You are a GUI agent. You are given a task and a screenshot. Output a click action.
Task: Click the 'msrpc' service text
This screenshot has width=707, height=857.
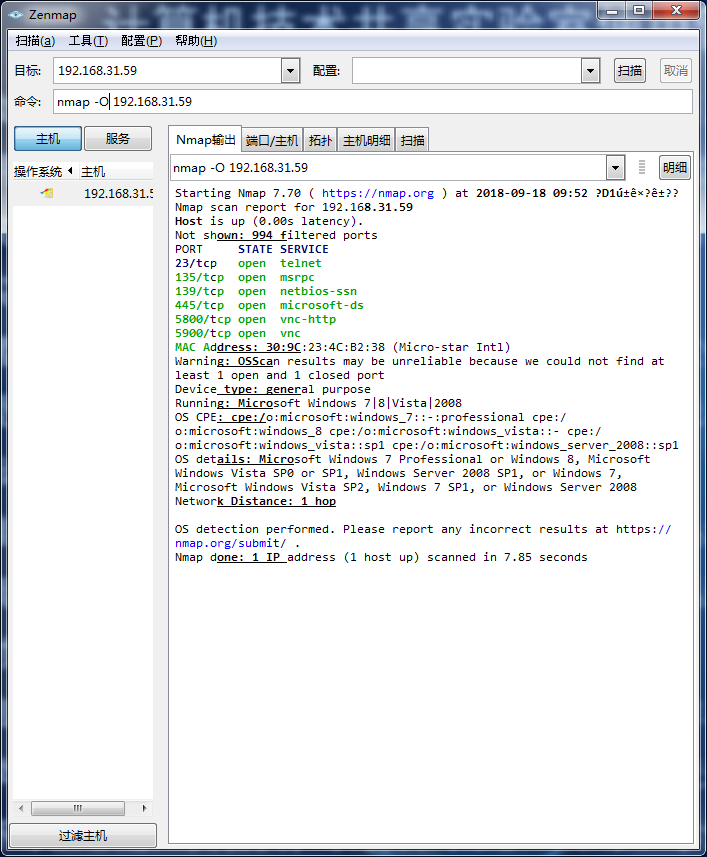point(297,277)
